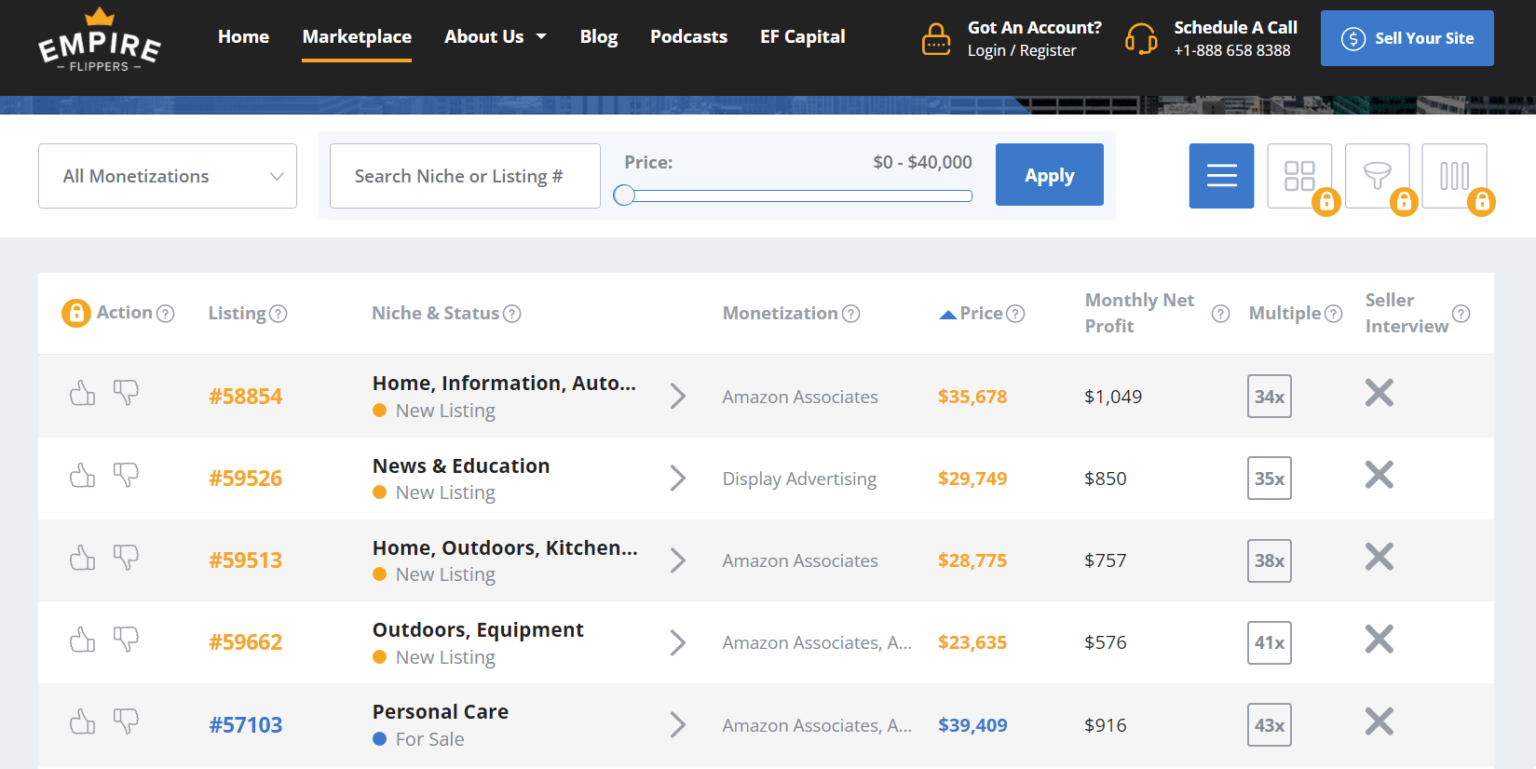Viewport: 1536px width, 769px height.
Task: Open the Marketplace navigation item
Action: (357, 36)
